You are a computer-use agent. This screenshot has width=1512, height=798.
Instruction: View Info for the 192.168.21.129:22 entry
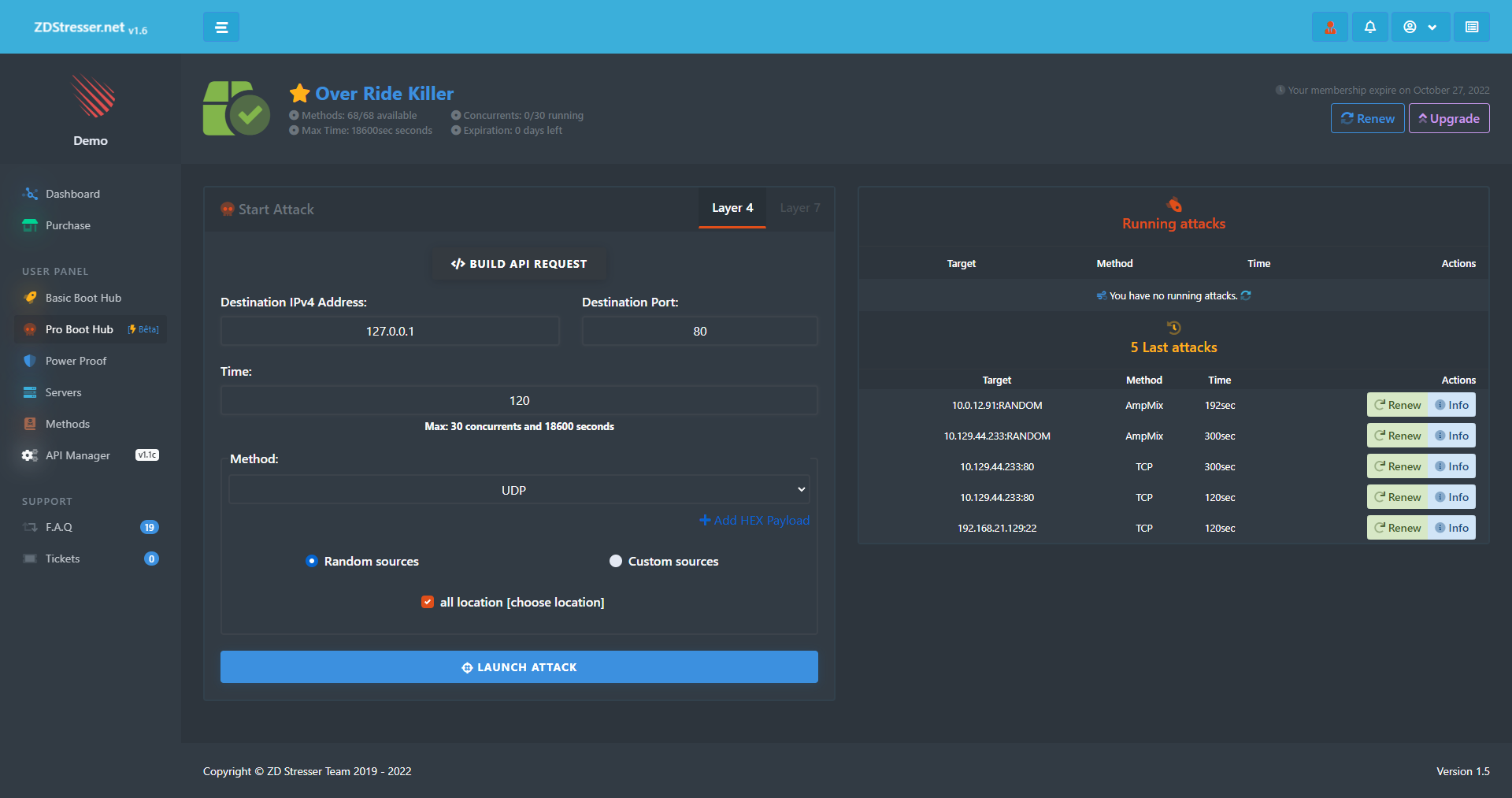[x=1452, y=529]
